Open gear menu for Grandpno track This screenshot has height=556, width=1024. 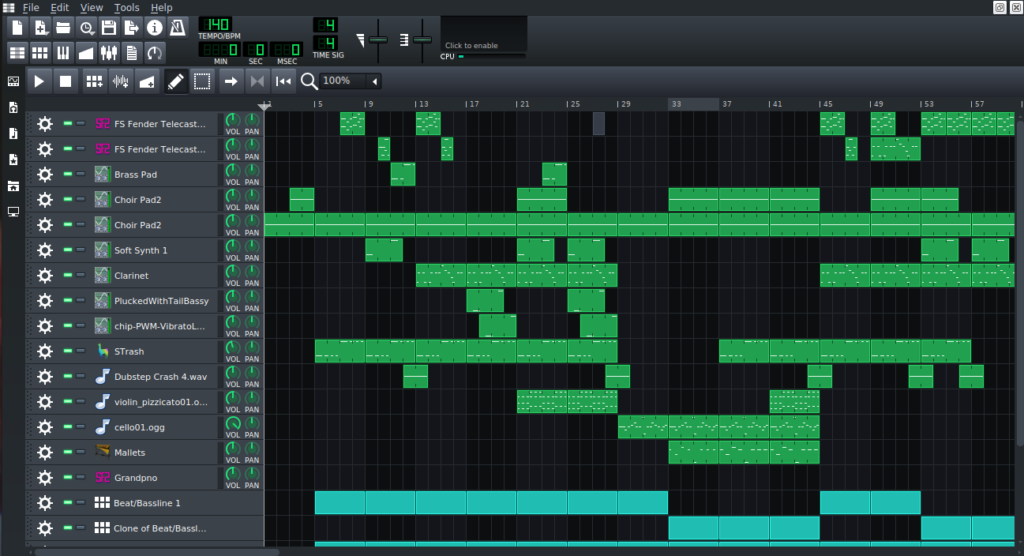(x=44, y=478)
